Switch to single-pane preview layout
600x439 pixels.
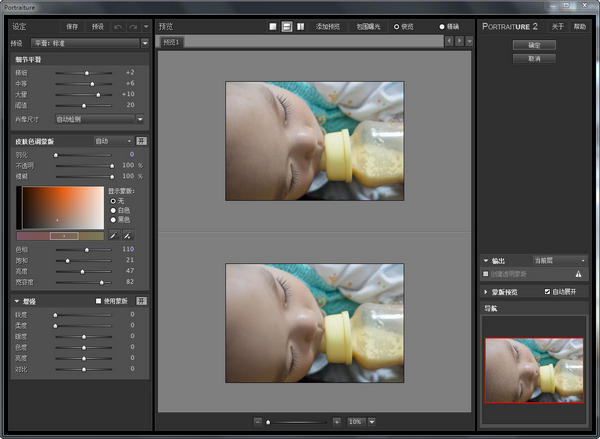coord(272,26)
